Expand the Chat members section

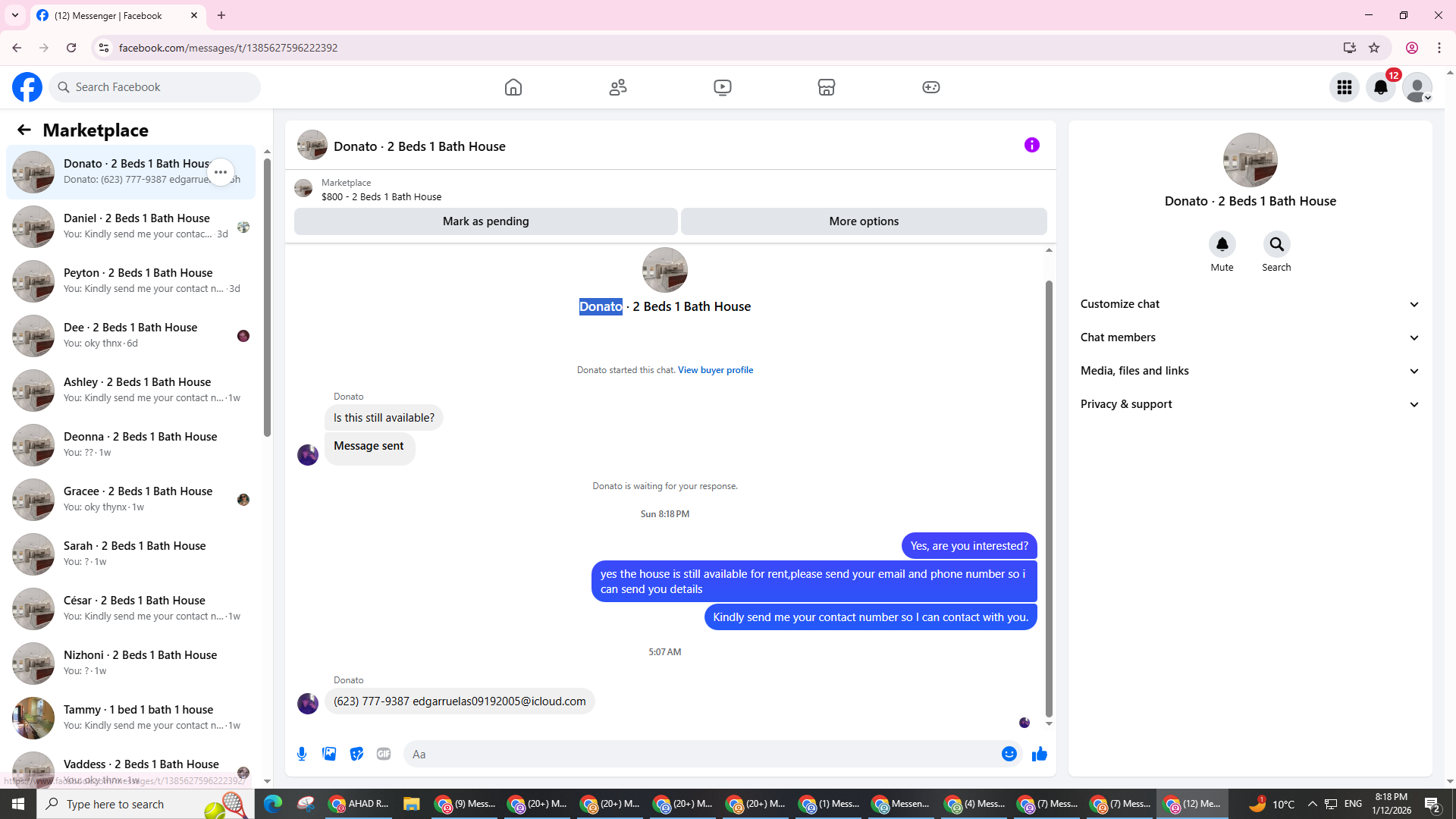tap(1250, 337)
